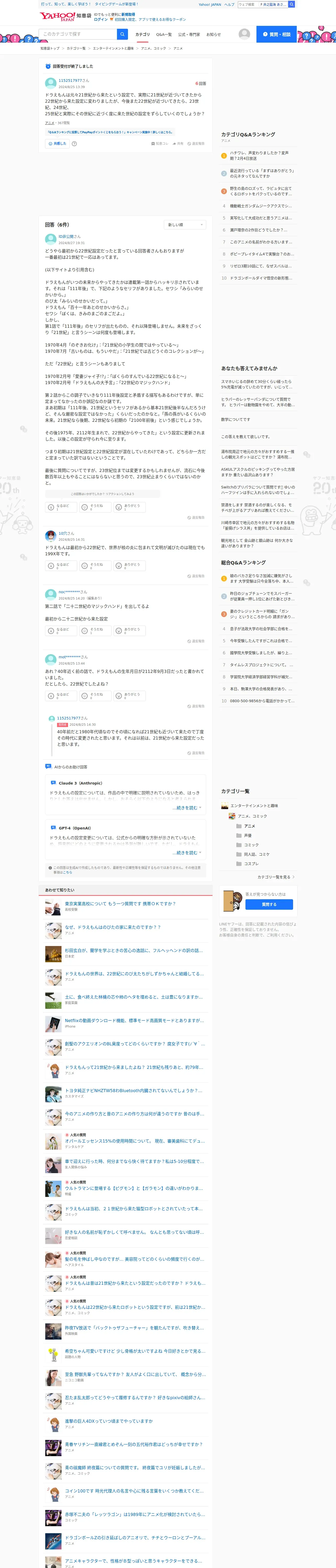Toggle なるほど reaction on mot******** answer
Viewport: 336px width, 1568px height.
coord(61,696)
